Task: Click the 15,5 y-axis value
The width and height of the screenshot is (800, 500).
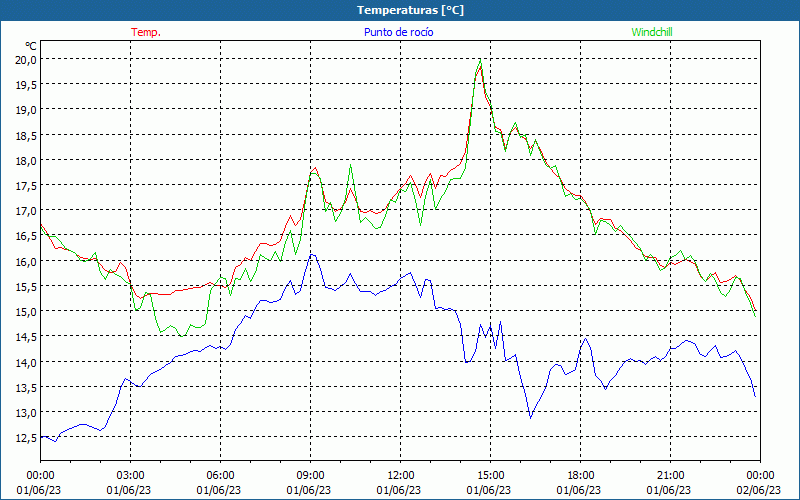Action: (x=26, y=286)
